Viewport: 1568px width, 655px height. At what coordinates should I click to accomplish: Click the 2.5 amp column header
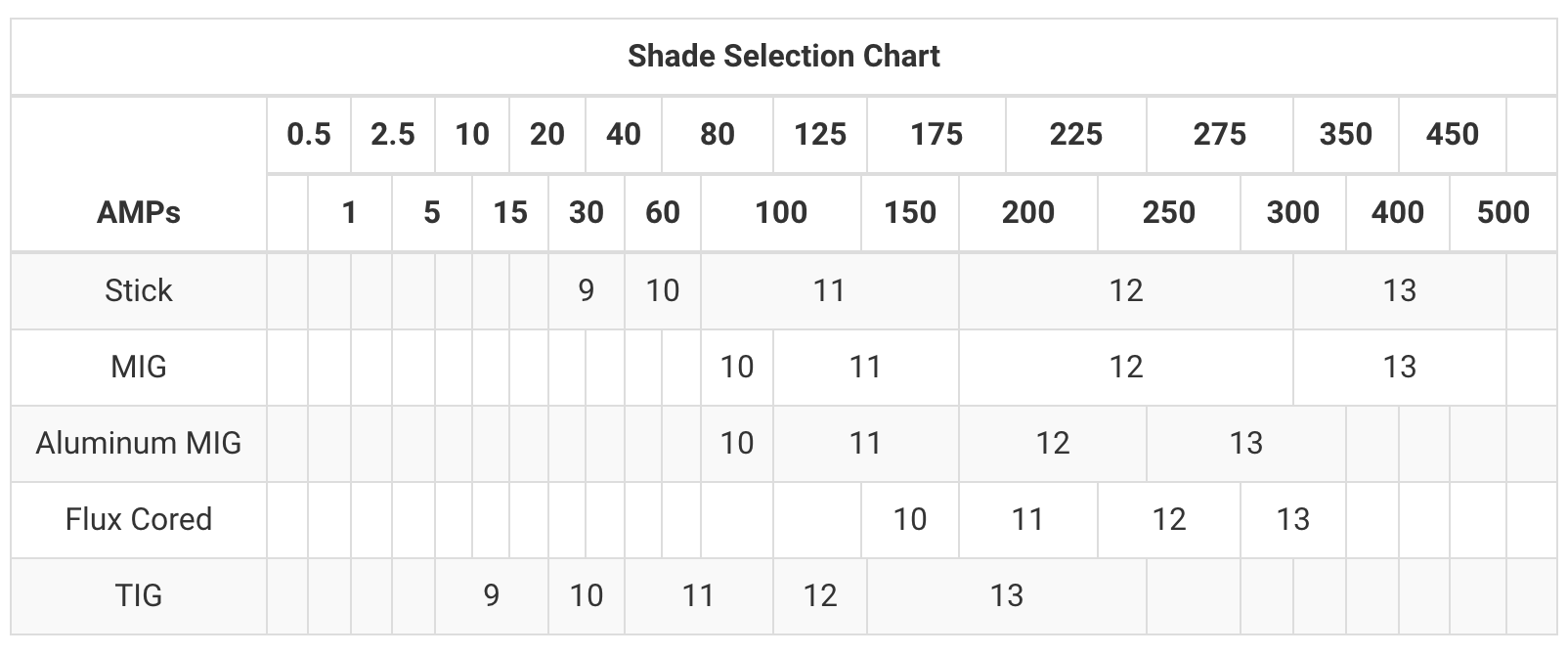click(x=393, y=134)
